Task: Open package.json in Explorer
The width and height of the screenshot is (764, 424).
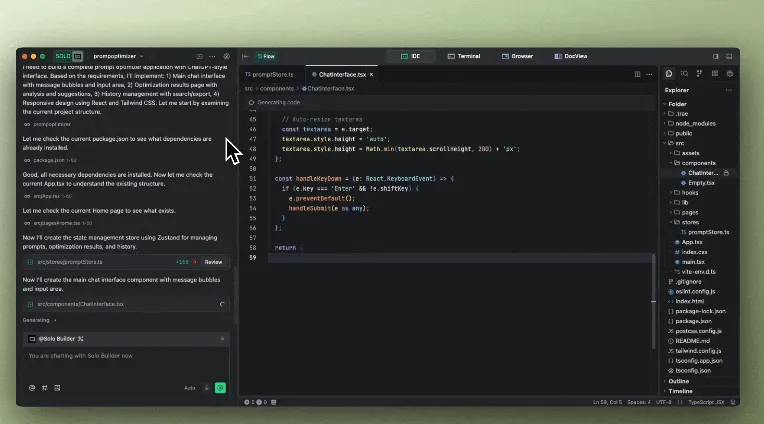Action: 693,322
